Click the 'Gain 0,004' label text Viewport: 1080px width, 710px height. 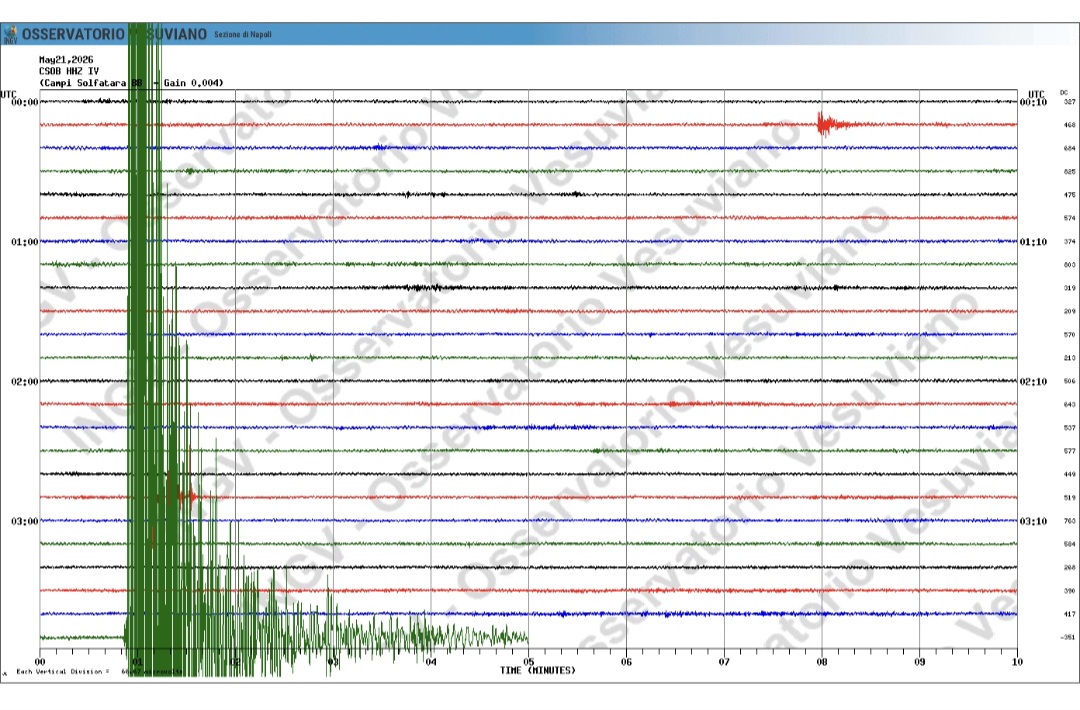click(x=194, y=83)
